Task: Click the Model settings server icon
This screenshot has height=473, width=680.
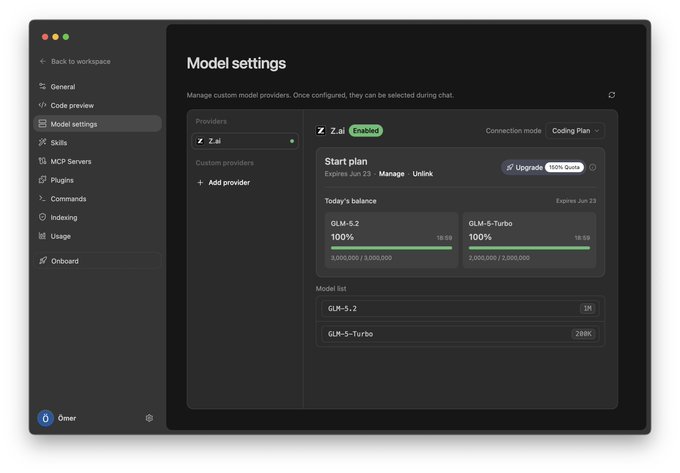Action: 42,124
